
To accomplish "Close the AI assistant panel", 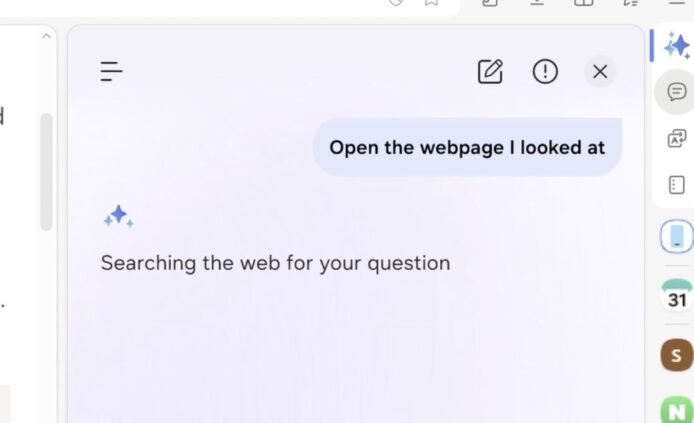I will click(600, 71).
